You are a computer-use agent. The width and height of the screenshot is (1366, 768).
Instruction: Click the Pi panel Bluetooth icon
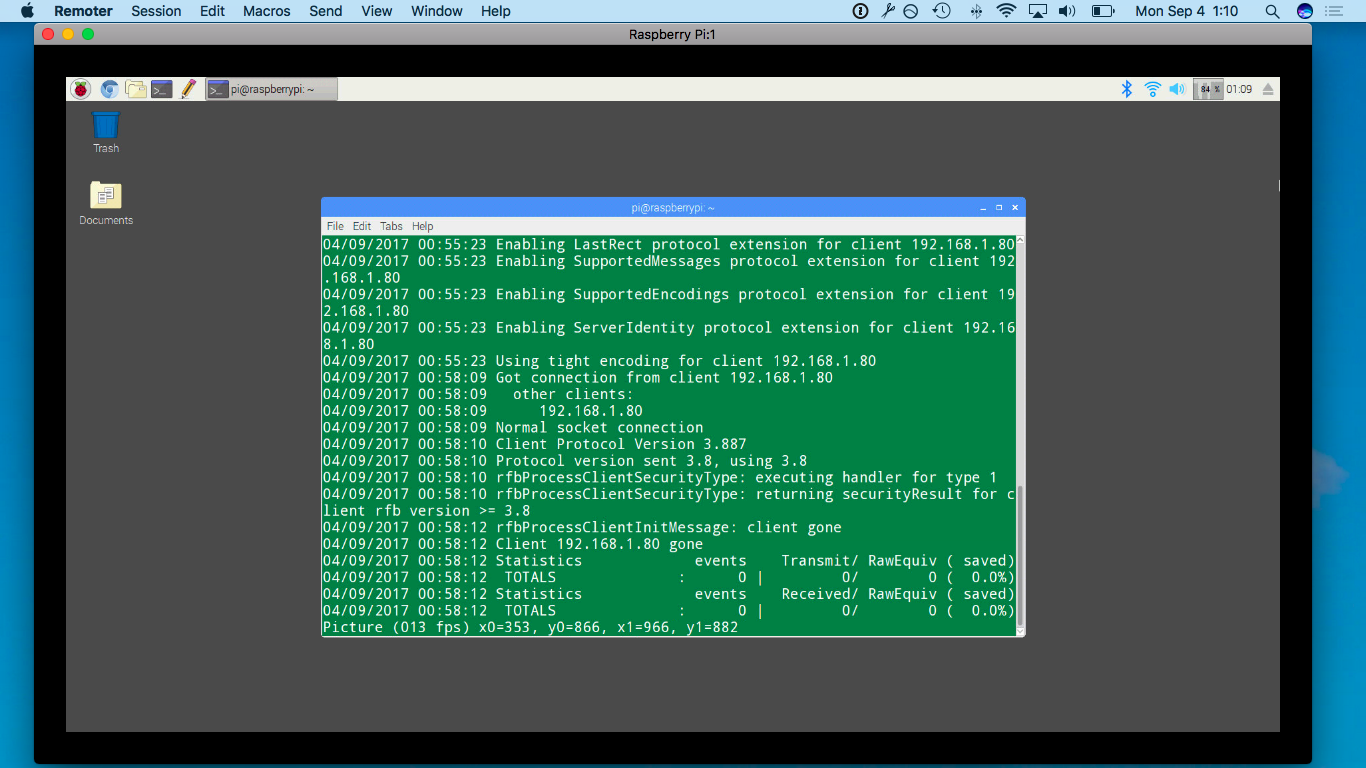click(x=1126, y=89)
